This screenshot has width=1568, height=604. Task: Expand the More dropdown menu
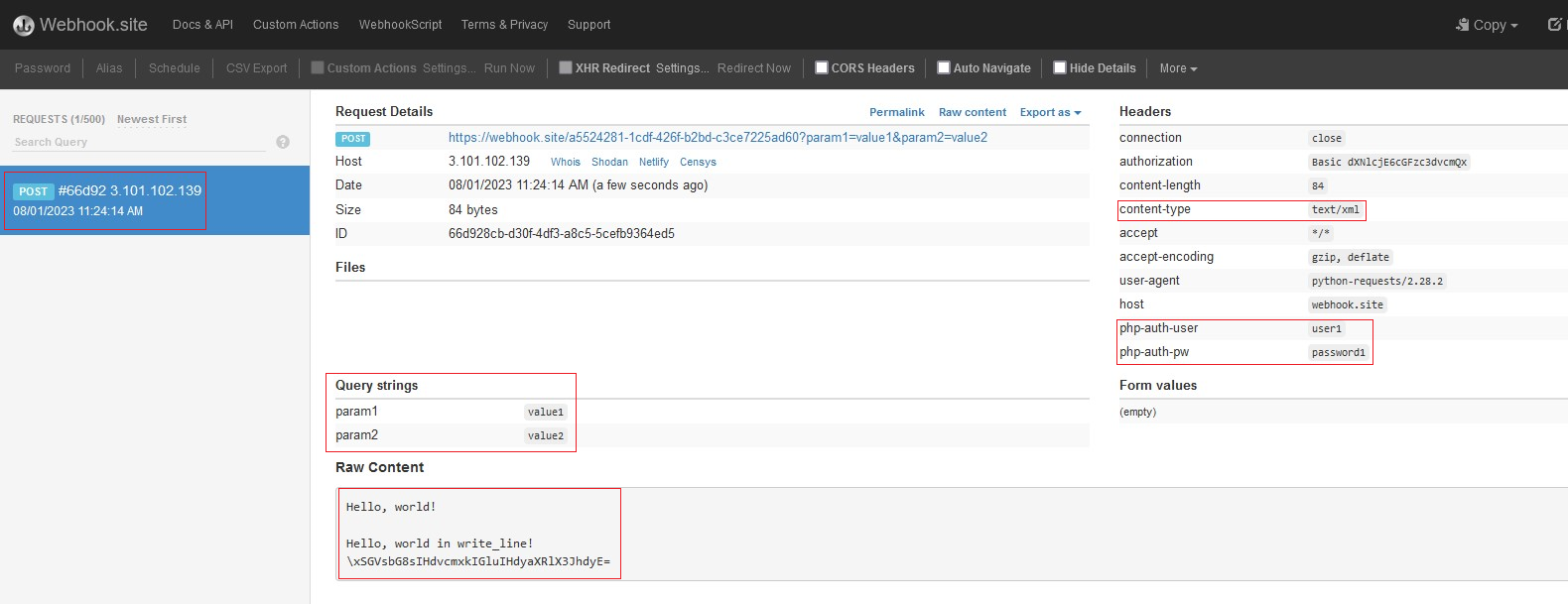pyautogui.click(x=1178, y=68)
